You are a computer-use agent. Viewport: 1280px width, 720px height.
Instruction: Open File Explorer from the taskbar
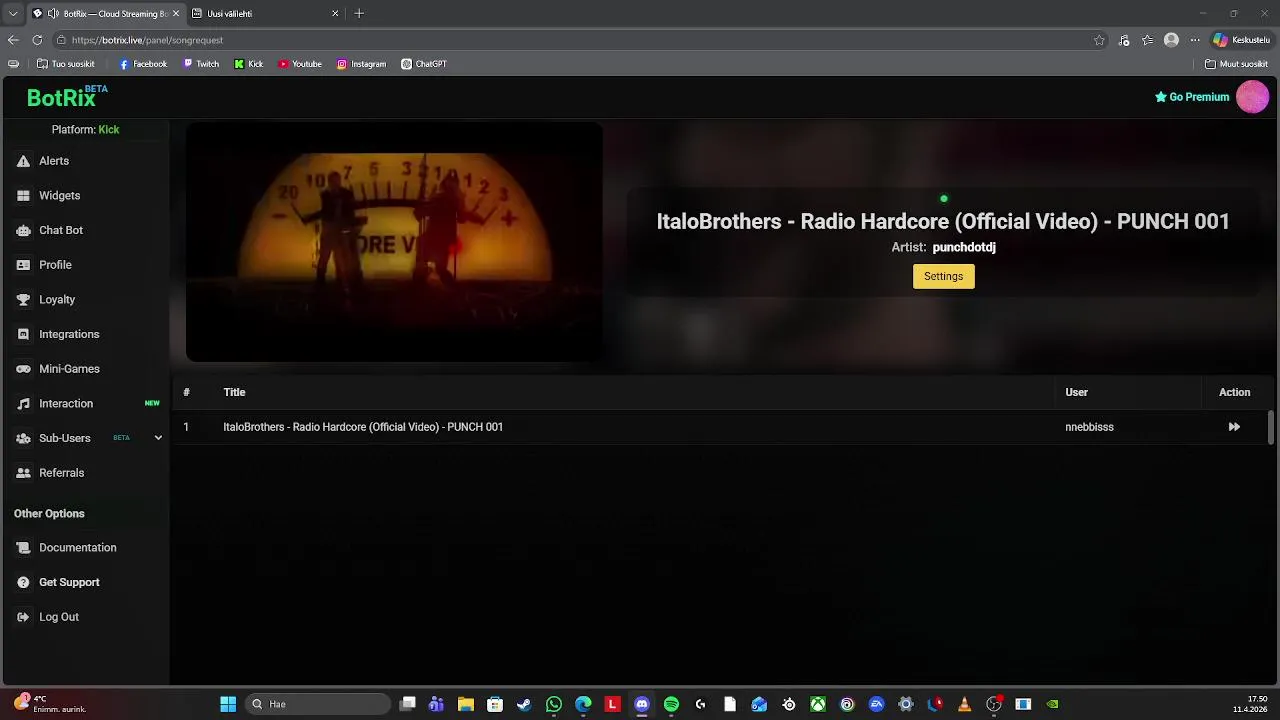point(466,704)
